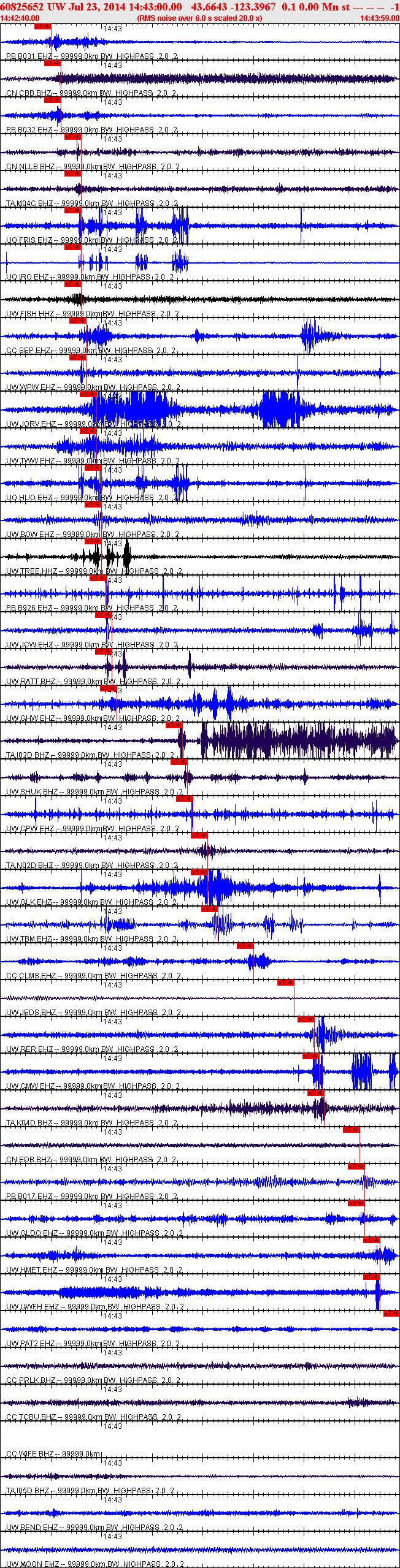Click the event ID 60825652 in header
Screen dimensions: 400x1568
click(21, 7)
